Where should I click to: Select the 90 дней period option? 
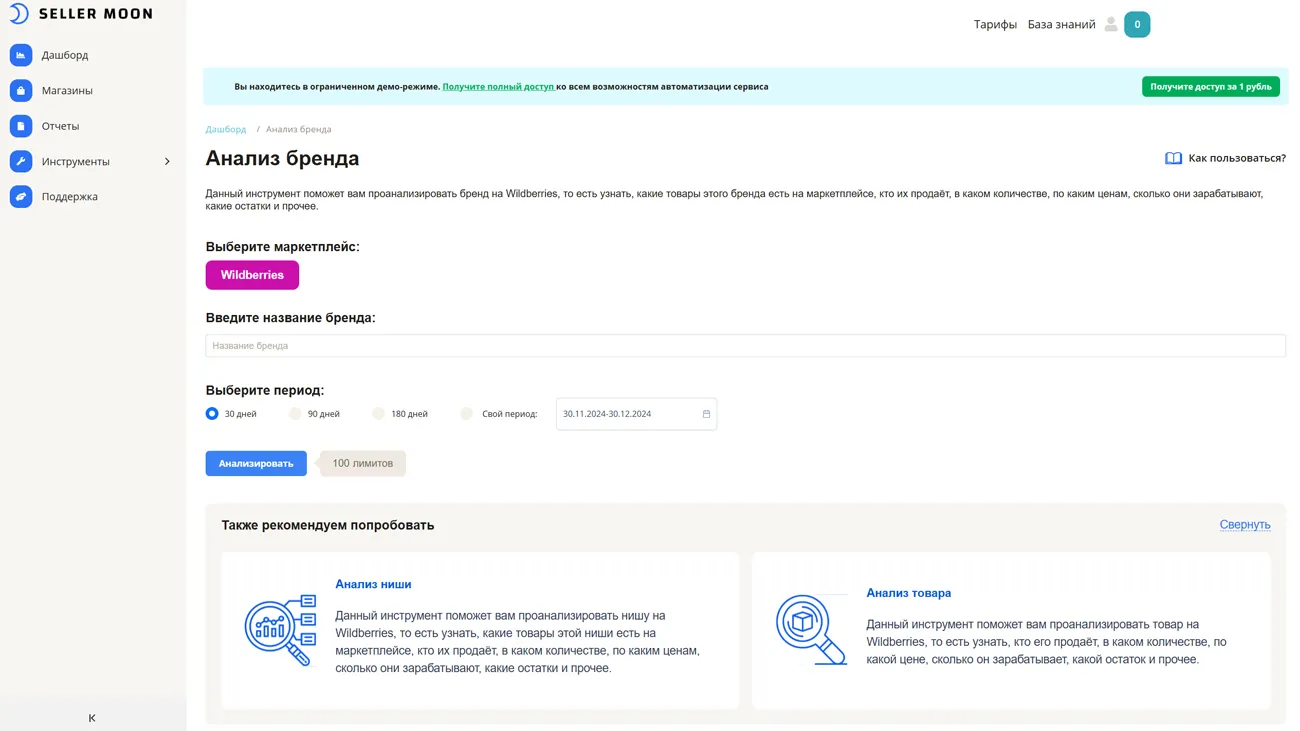(x=295, y=414)
